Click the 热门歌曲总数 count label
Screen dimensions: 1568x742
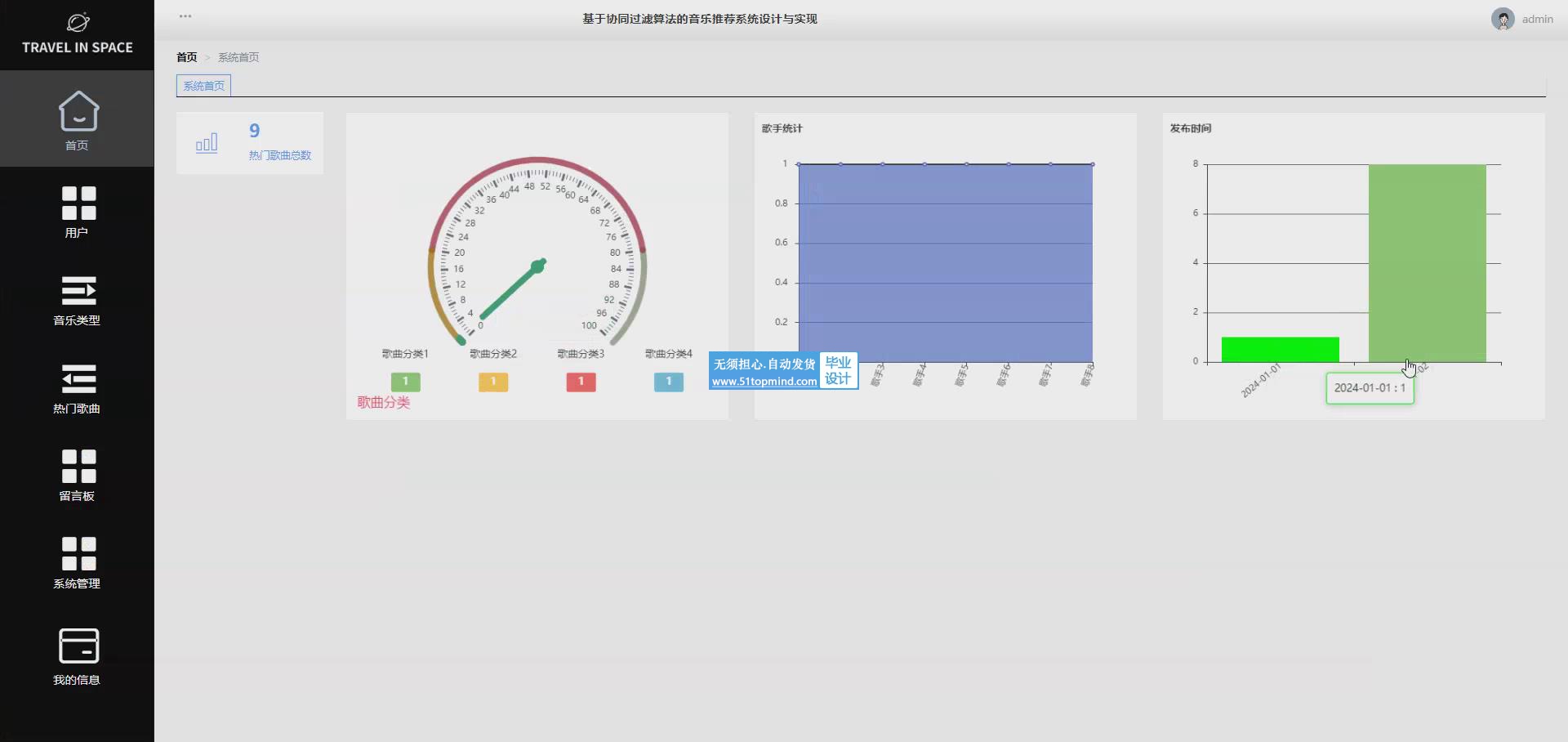pos(280,155)
